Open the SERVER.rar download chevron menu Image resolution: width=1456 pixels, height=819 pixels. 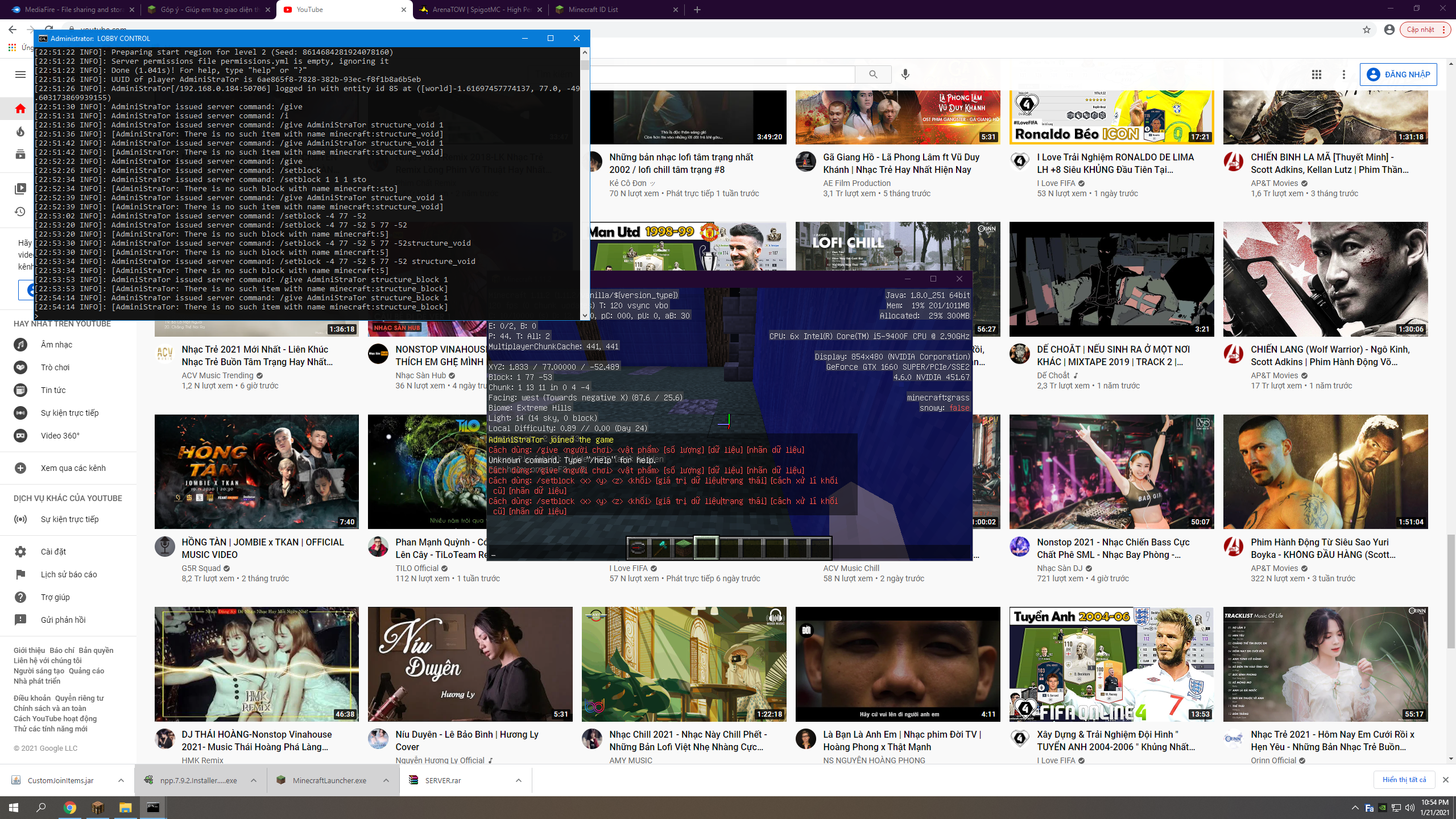click(519, 780)
